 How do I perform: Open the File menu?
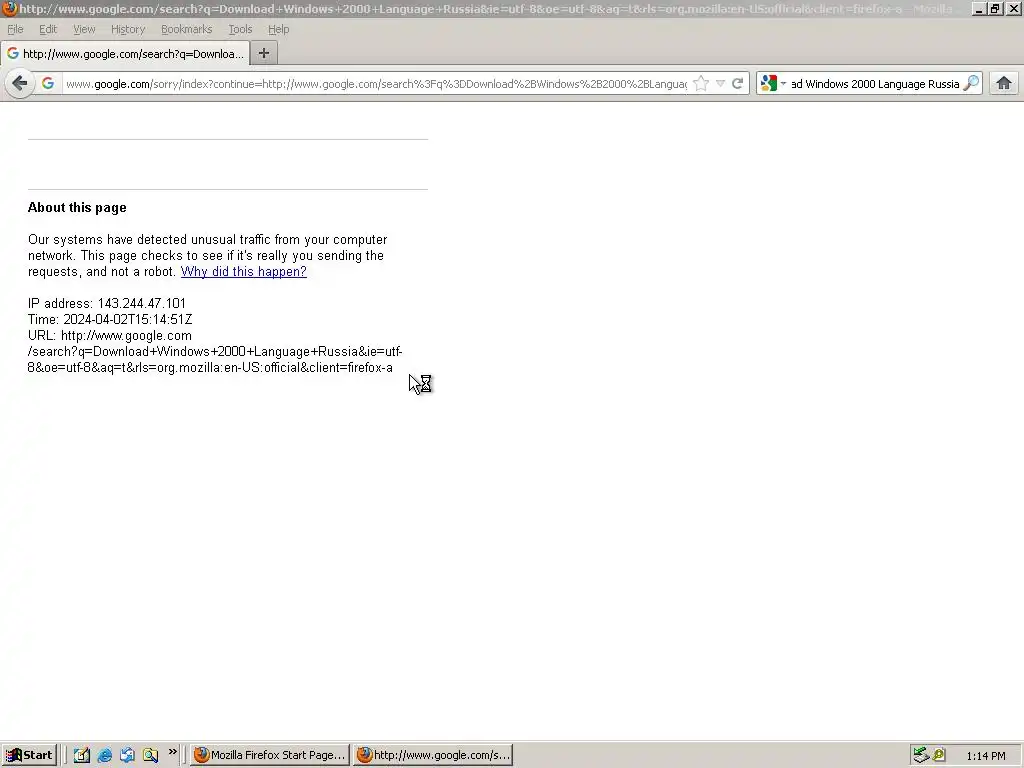point(15,29)
